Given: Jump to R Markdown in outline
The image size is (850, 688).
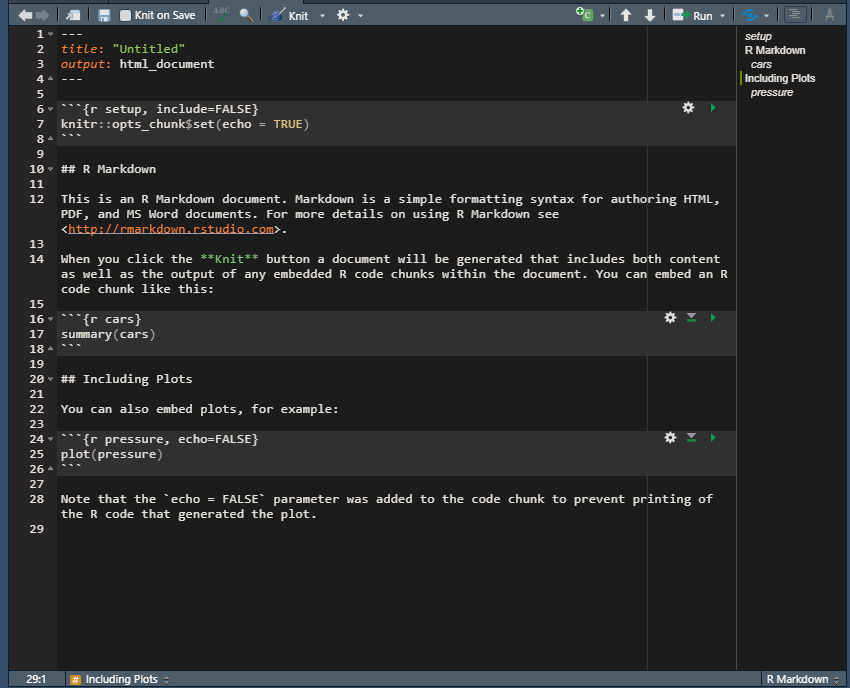Looking at the screenshot, I should [775, 50].
